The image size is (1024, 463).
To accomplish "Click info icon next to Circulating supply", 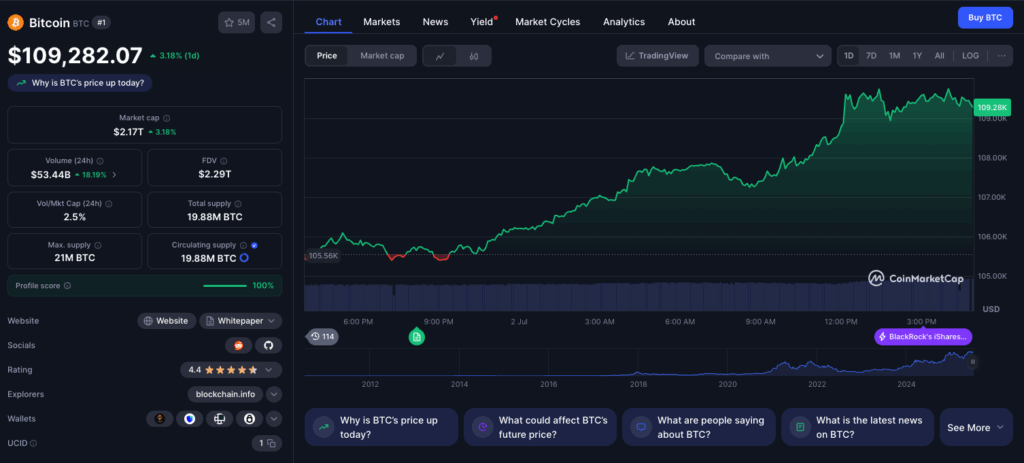I will click(243, 246).
